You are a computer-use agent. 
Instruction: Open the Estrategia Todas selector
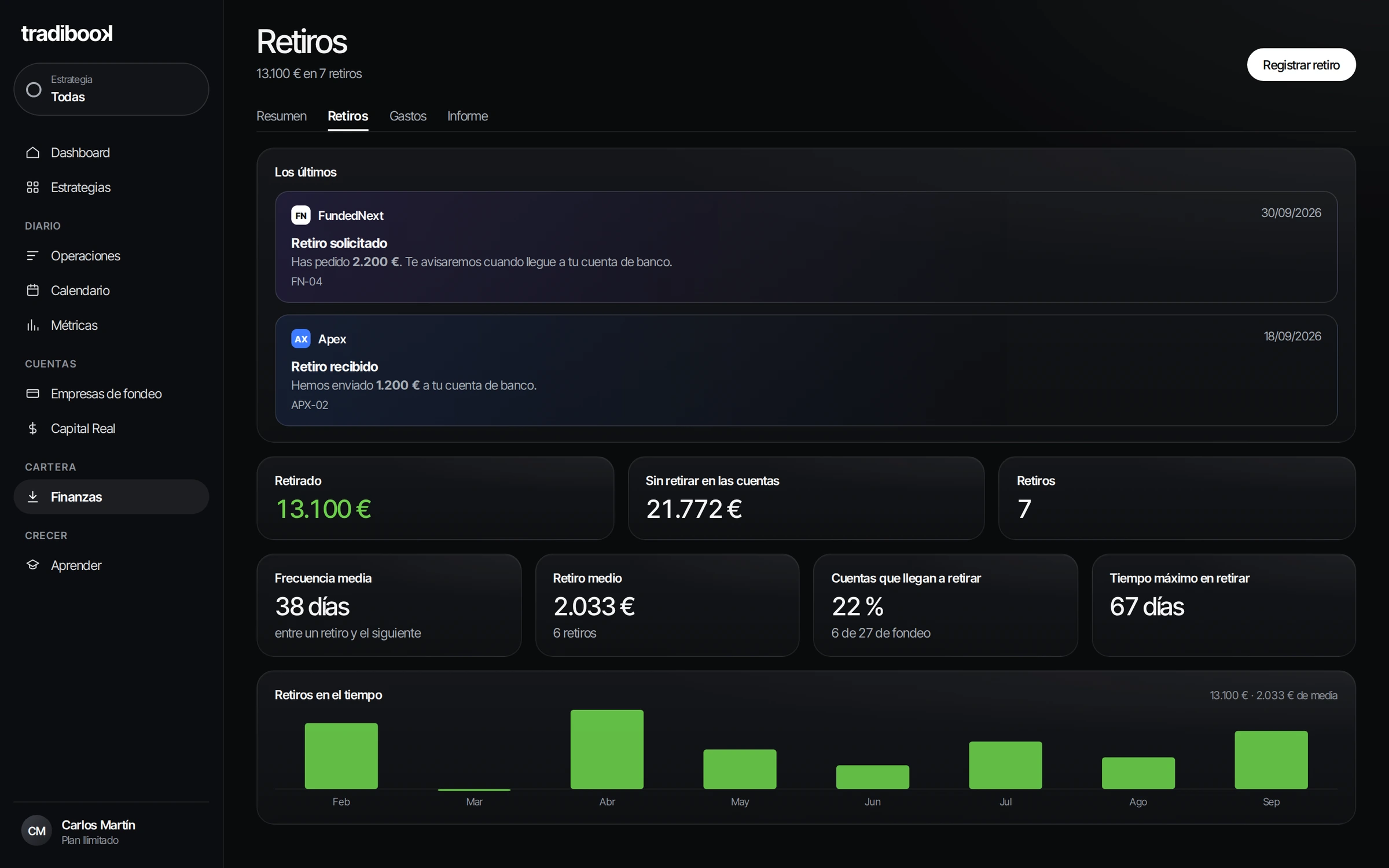111,89
